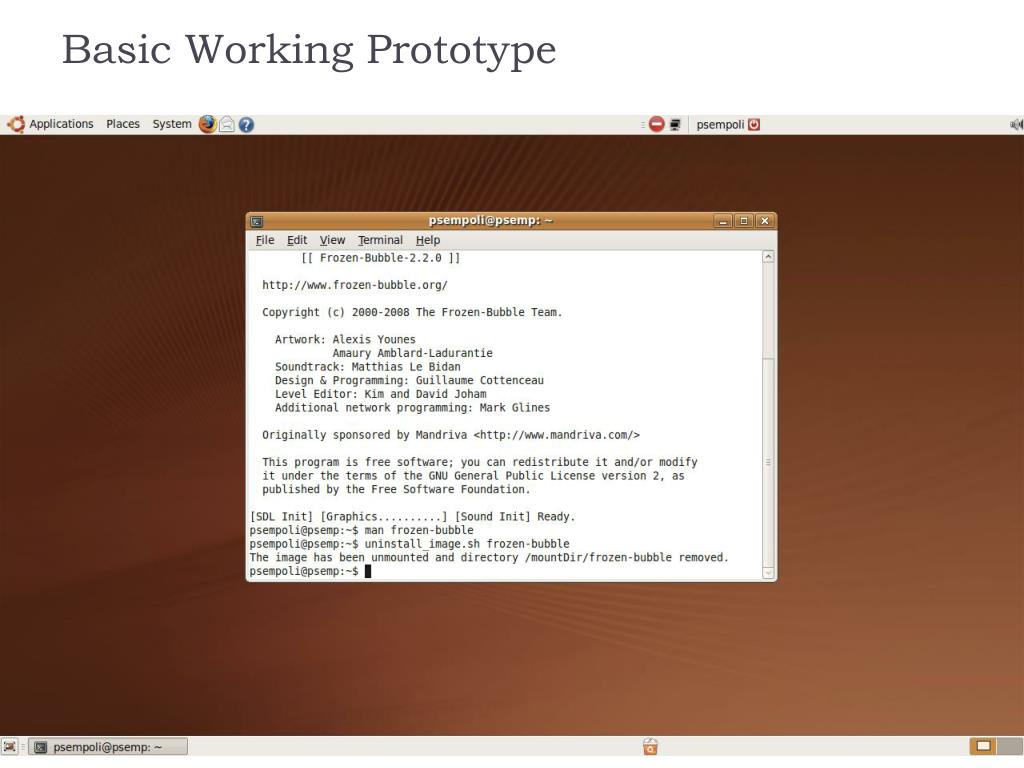The width and height of the screenshot is (1024, 768).
Task: Select the first workspace in the workspace switcher
Action: (984, 746)
